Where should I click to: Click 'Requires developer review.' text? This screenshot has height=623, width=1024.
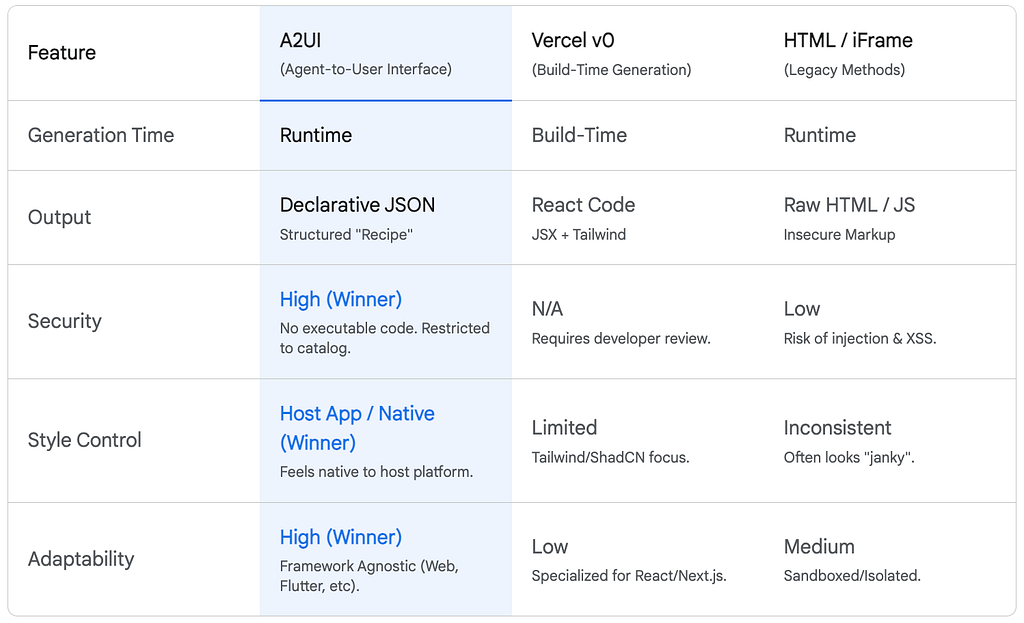pyautogui.click(x=621, y=338)
